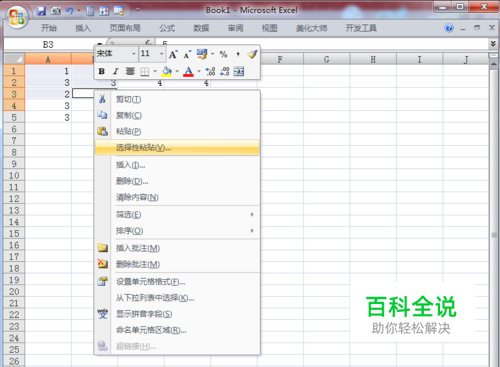Viewport: 500px width, 367px height.
Task: Click the Select All corner button
Action: [14, 59]
